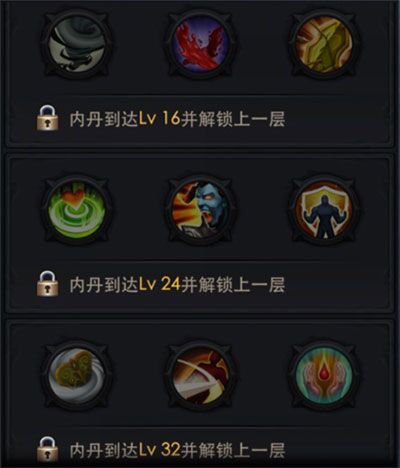400x468 pixels.
Task: Click the gold Lv 24 level number
Action: tap(160, 284)
